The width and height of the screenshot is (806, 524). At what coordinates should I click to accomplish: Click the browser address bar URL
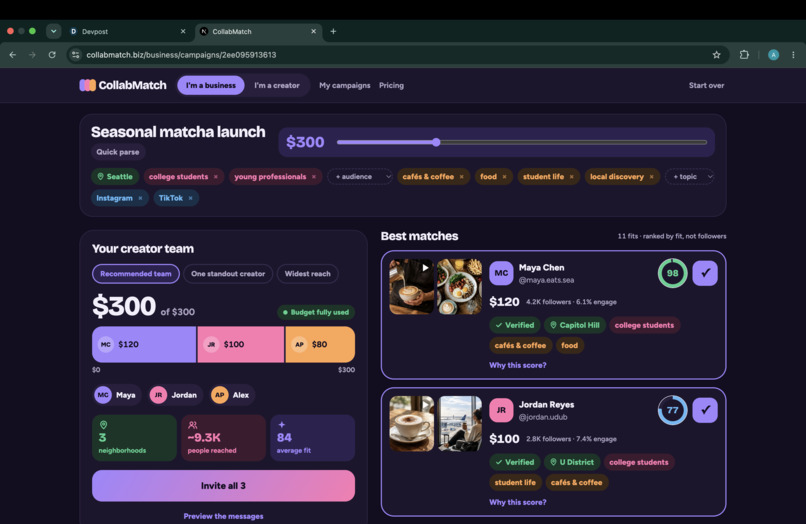tap(181, 55)
